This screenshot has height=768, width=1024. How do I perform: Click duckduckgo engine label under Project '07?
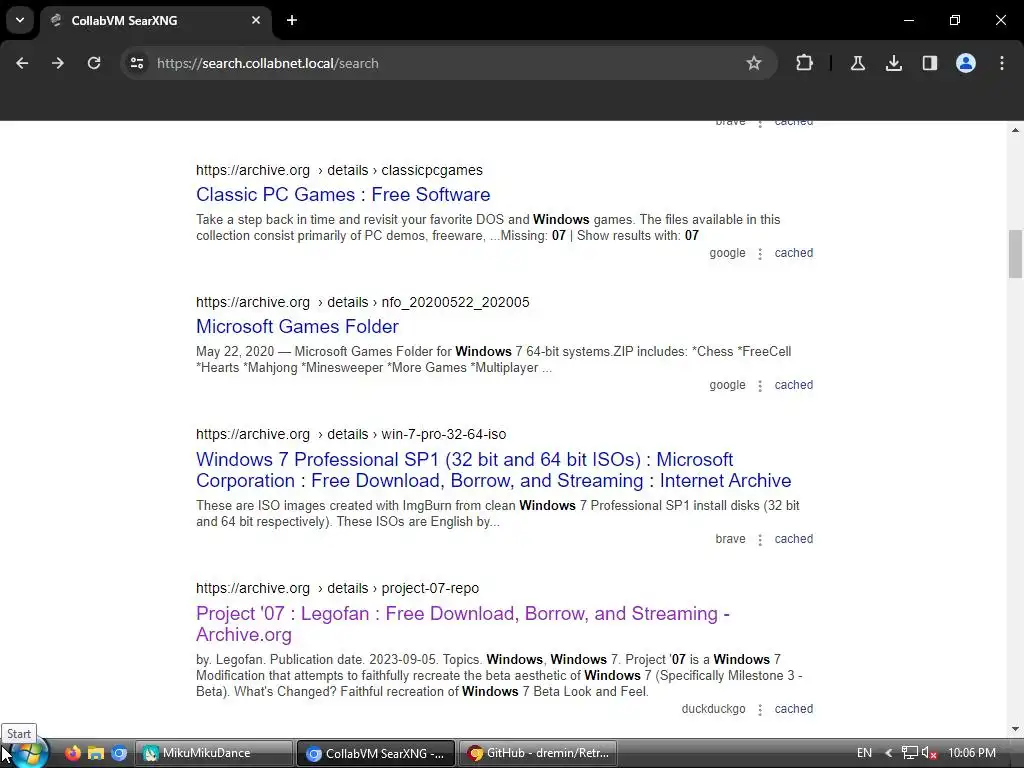[713, 709]
